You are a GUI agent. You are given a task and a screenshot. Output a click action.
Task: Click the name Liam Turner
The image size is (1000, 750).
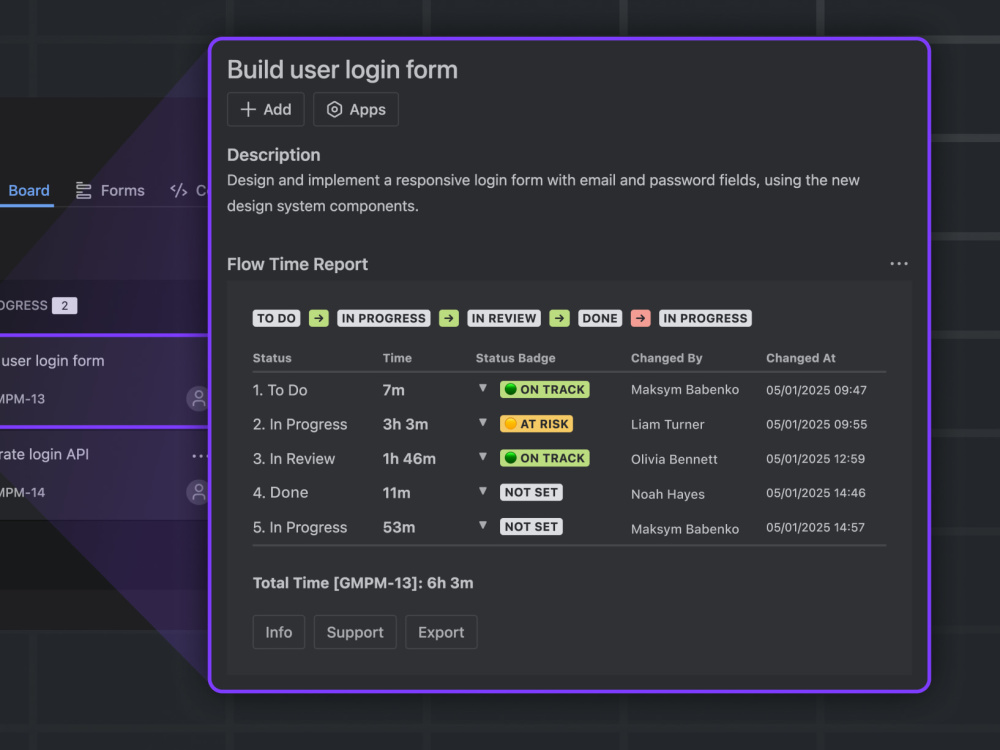668,424
